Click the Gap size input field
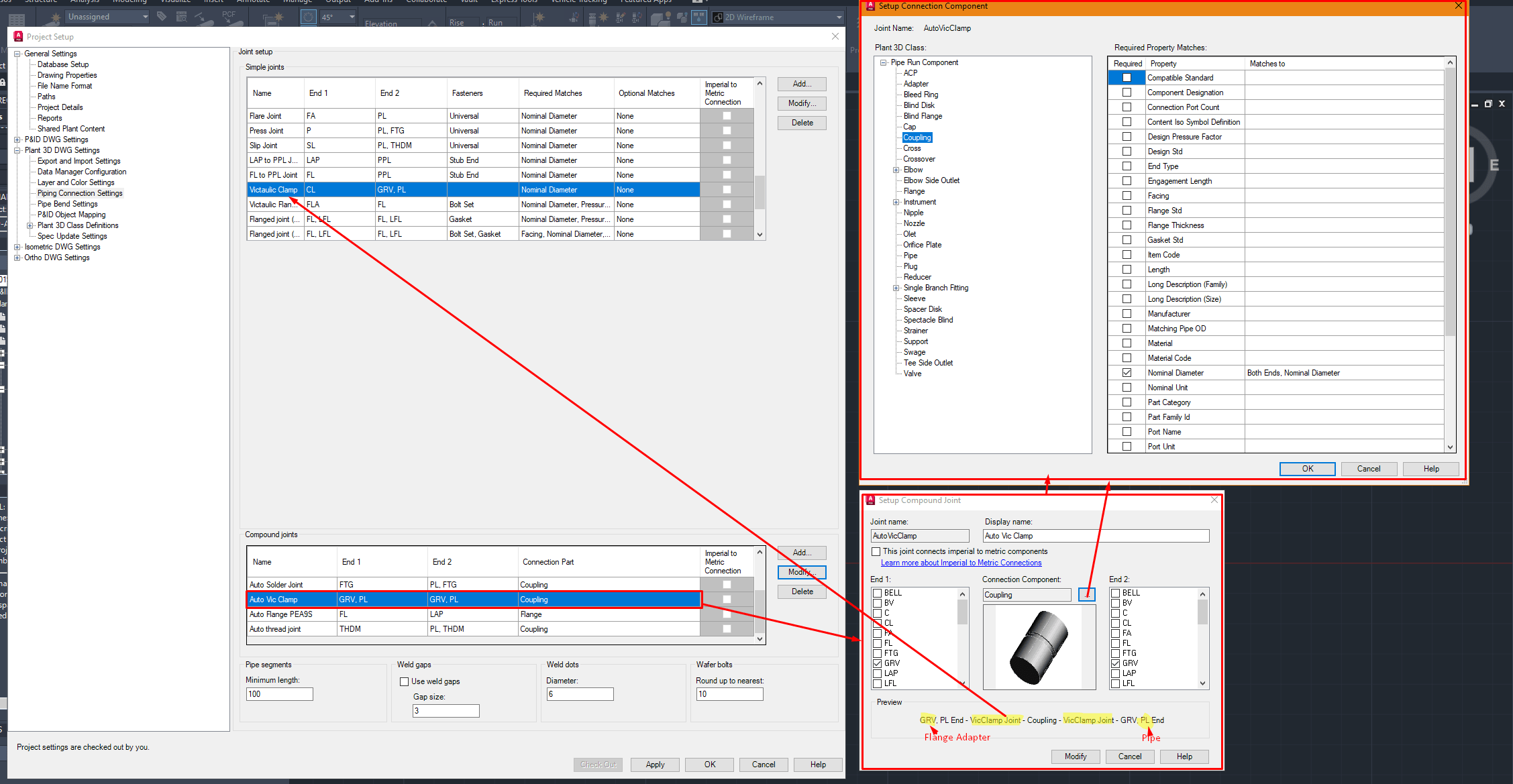Viewport: 1513px width, 784px height. click(x=446, y=710)
